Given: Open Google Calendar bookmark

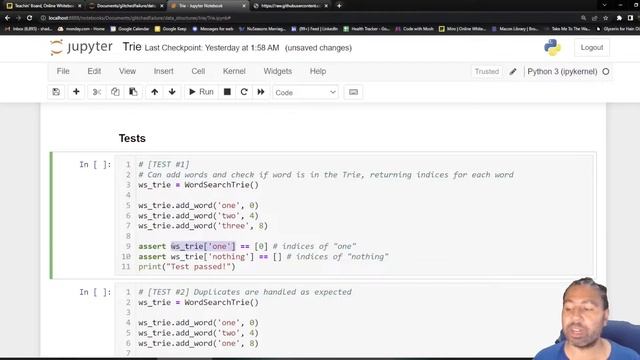Looking at the screenshot, I should click(130, 29).
